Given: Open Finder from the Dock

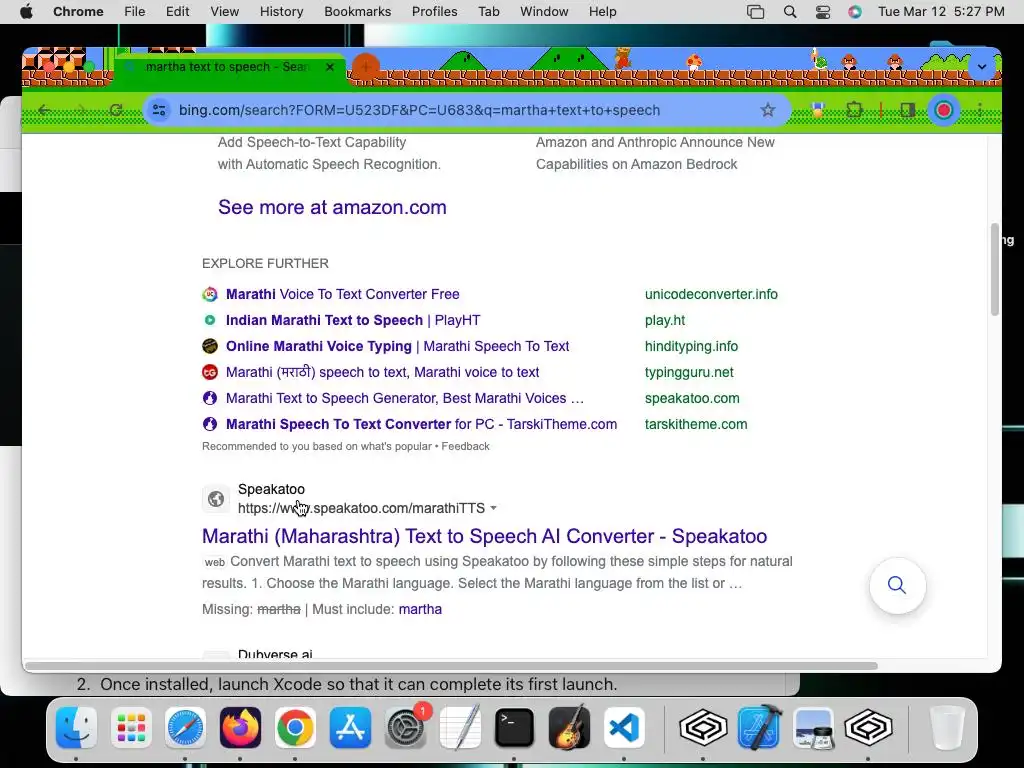Looking at the screenshot, I should [x=76, y=727].
